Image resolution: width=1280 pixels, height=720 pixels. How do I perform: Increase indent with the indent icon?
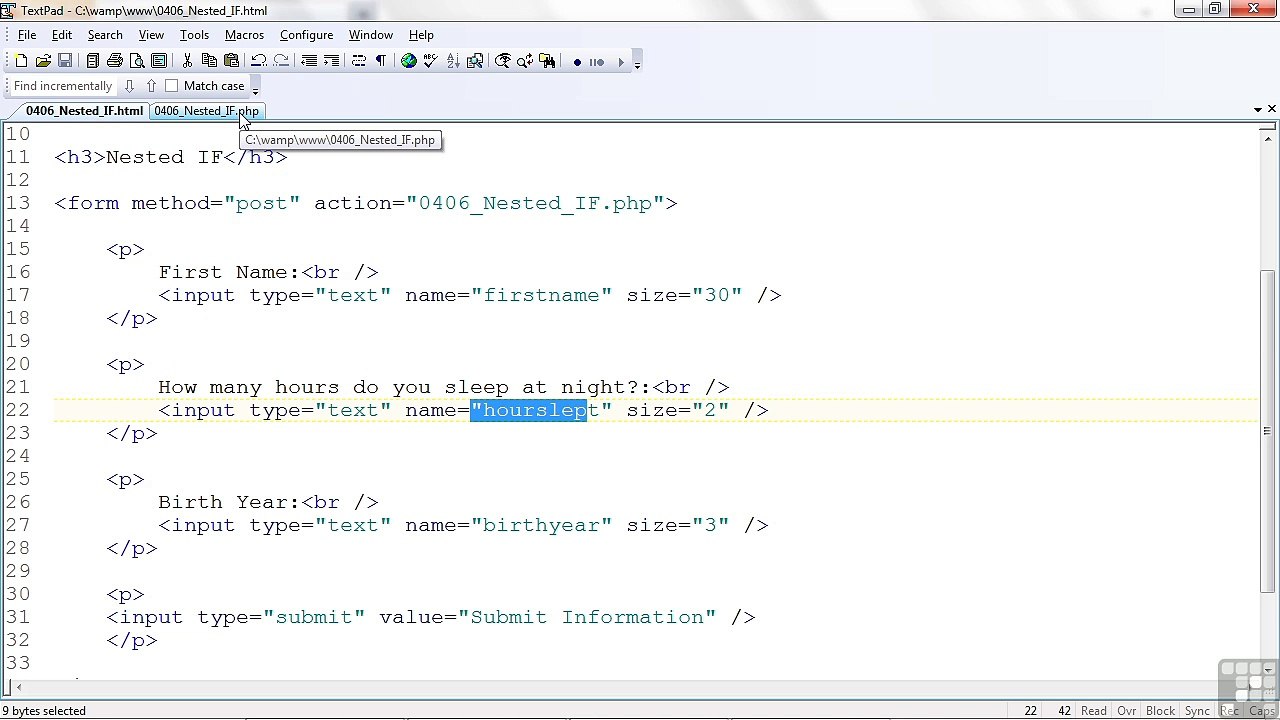[331, 61]
